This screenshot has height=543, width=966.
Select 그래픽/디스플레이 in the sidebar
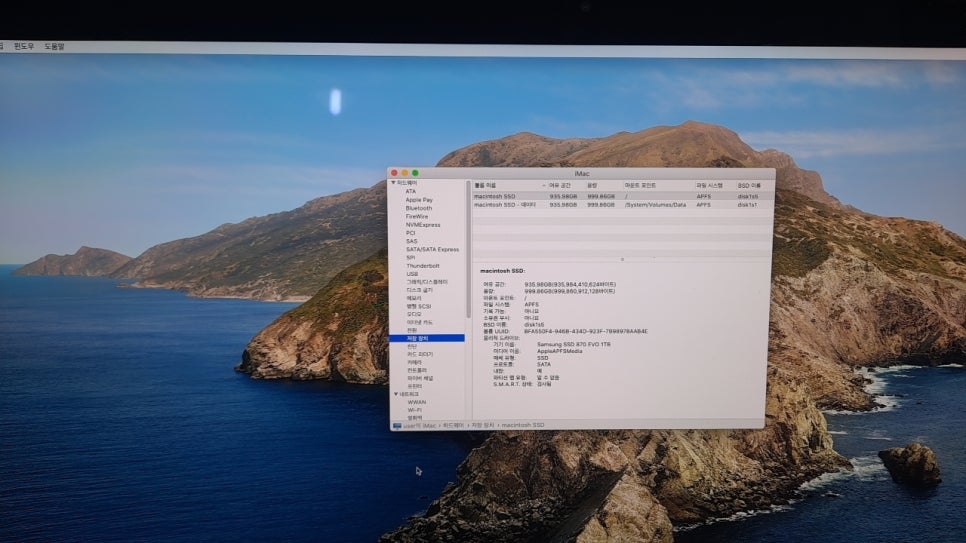427,282
